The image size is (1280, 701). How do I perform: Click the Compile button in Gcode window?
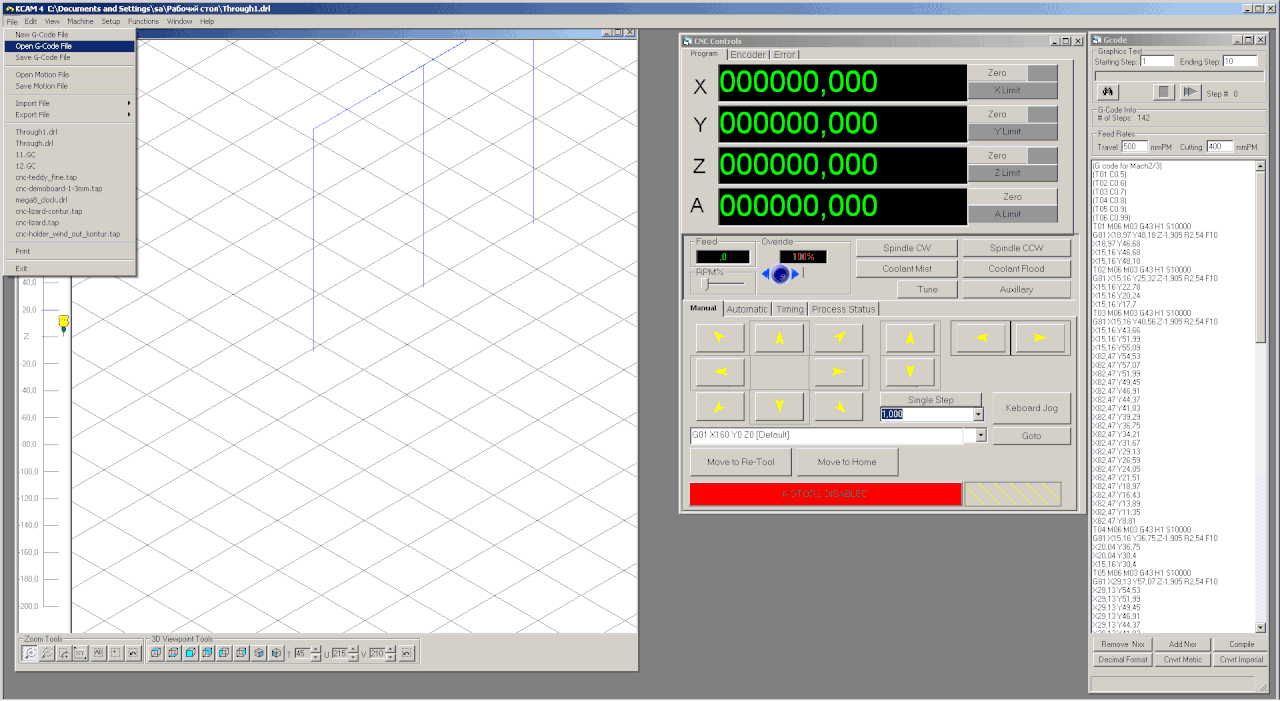1241,644
